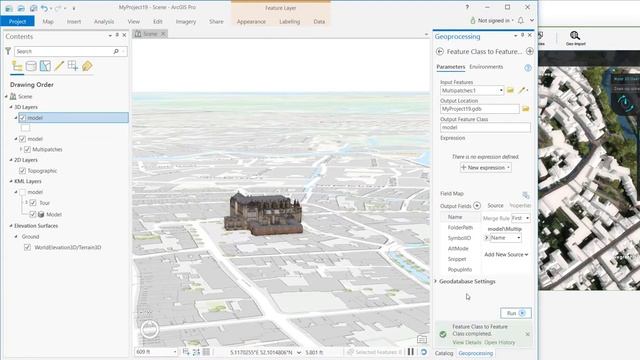
Task: Open the Project tab
Action: pos(18,21)
